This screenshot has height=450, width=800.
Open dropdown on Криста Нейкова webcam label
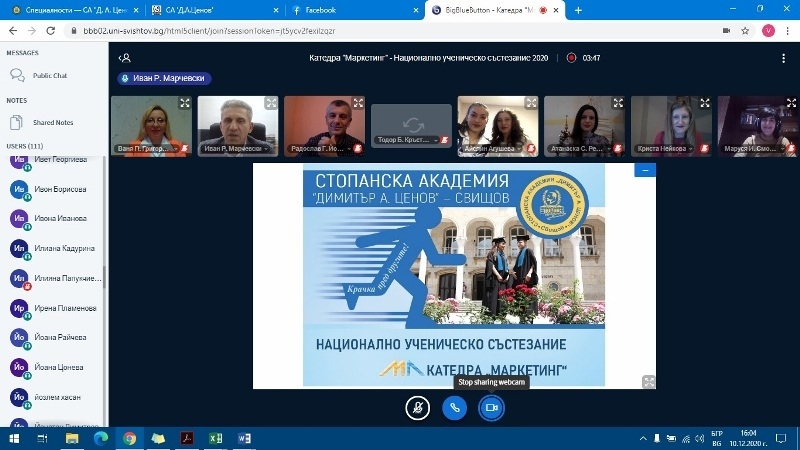tap(690, 148)
